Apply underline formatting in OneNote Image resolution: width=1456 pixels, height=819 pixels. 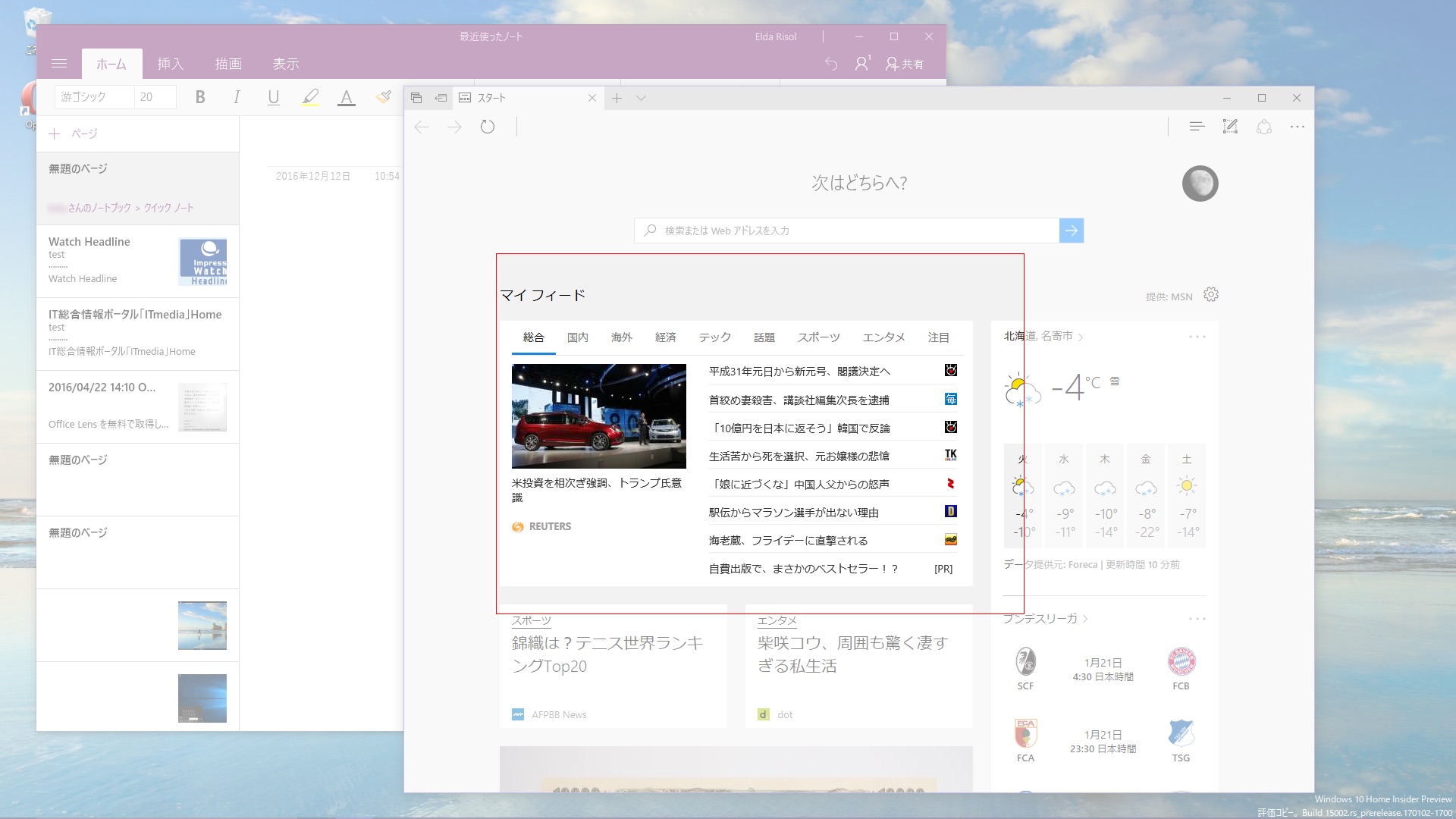coord(274,97)
